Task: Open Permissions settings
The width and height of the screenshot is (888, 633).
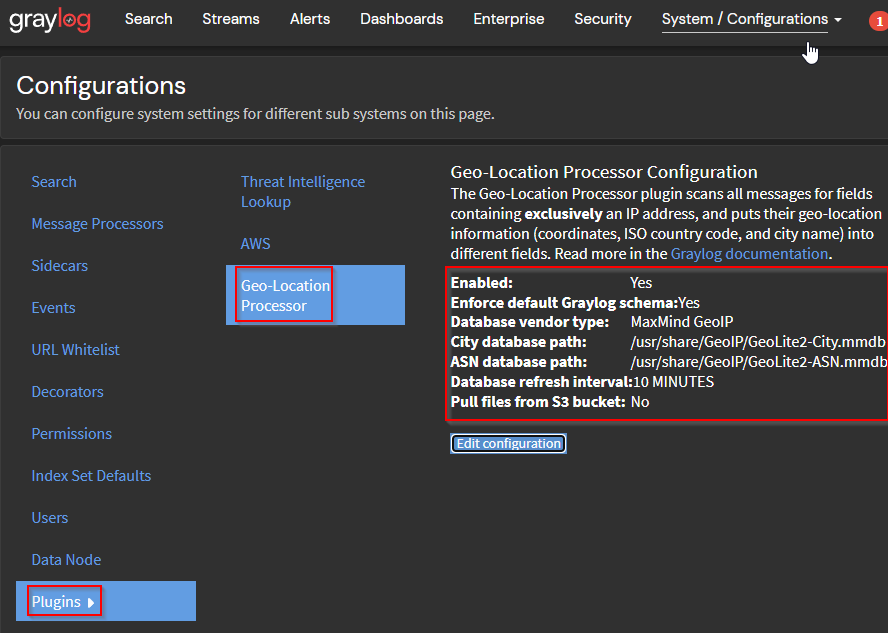Action: pyautogui.click(x=71, y=433)
